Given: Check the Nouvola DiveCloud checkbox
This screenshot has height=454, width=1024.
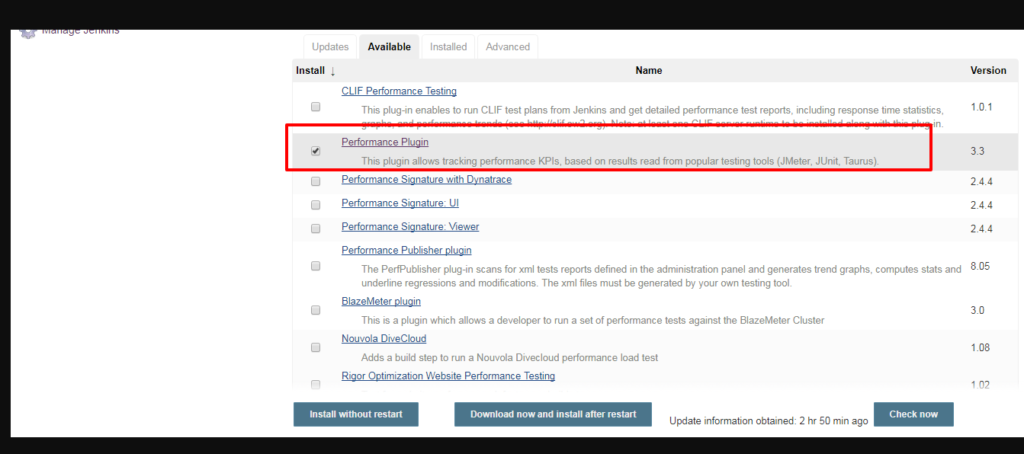Looking at the screenshot, I should point(315,348).
